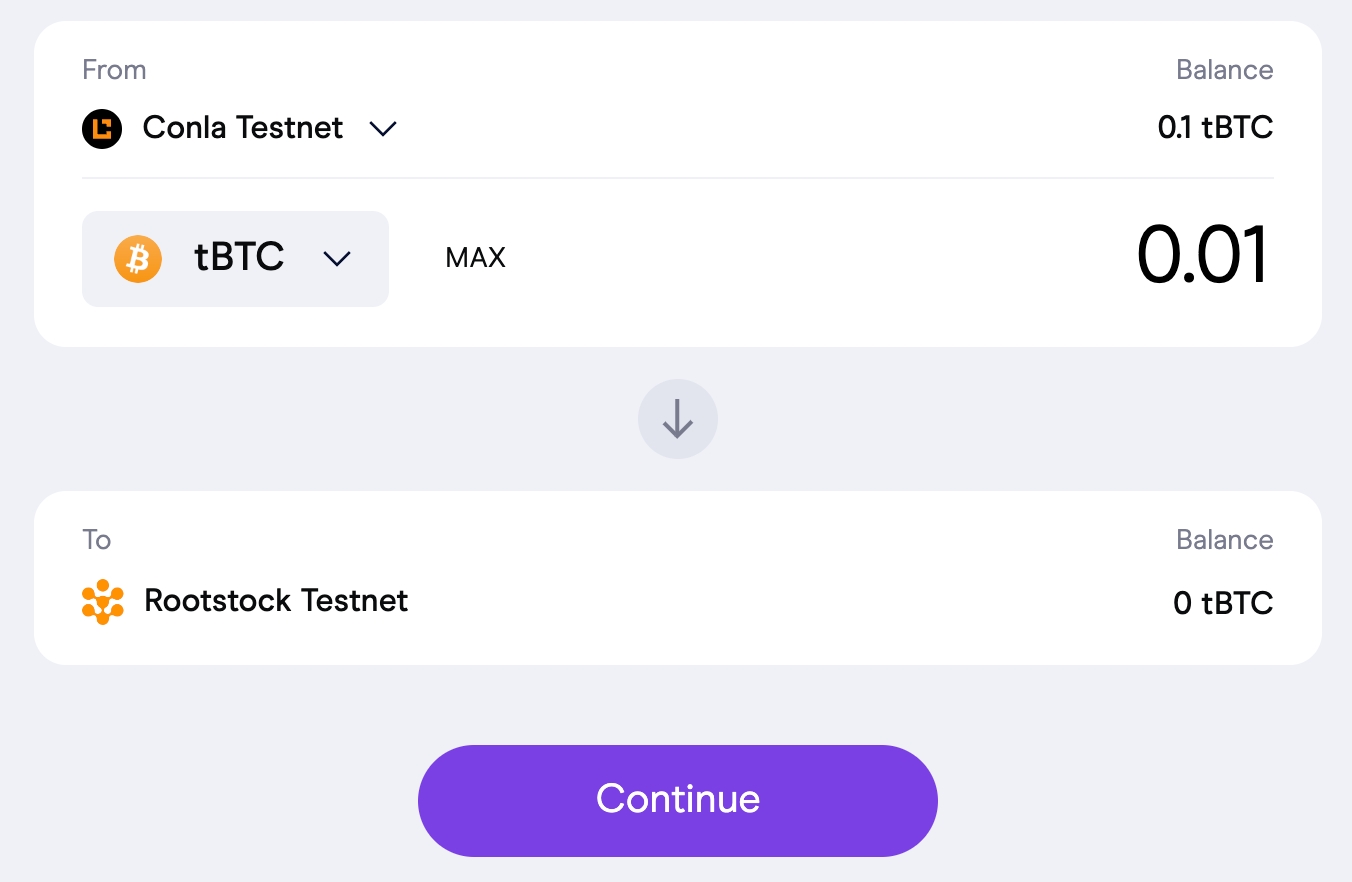Screen dimensions: 1352x882
Task: Click the Balance label above 0 tBTC
Action: [1224, 540]
